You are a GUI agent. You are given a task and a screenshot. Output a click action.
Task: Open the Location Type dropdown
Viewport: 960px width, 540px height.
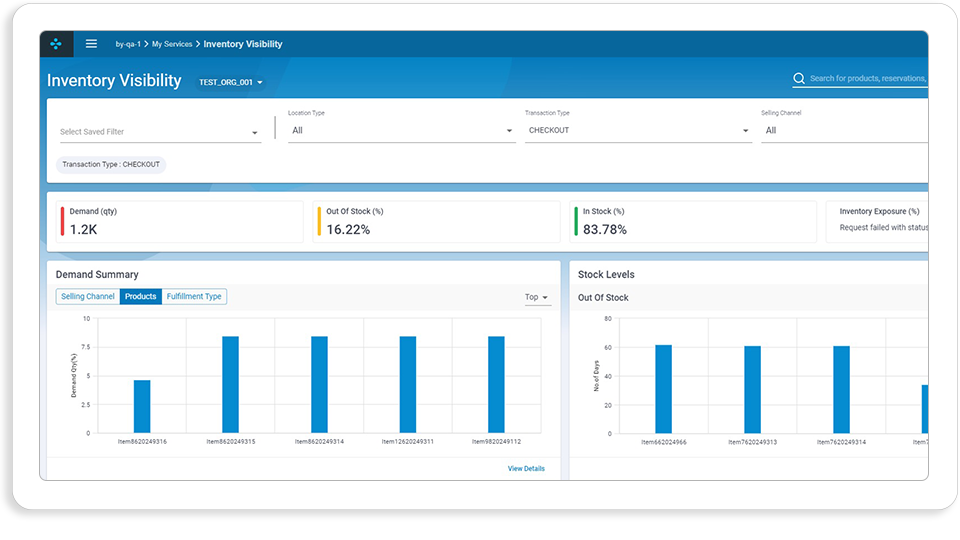[402, 130]
